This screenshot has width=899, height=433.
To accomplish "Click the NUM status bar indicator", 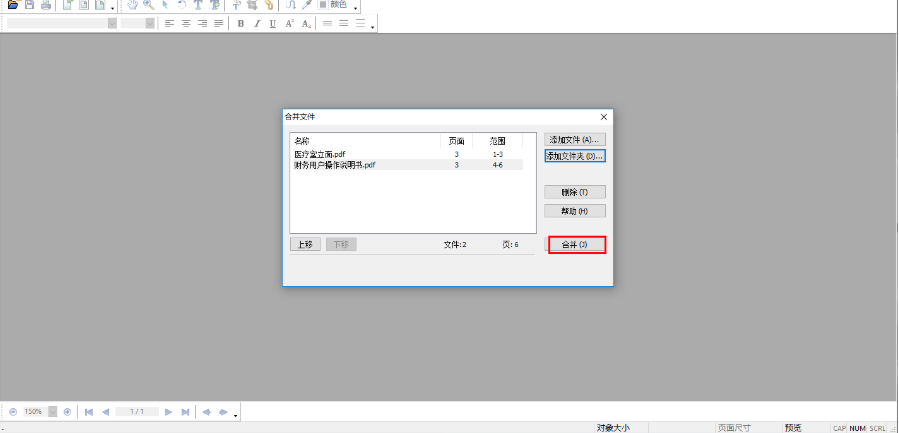I will [x=857, y=428].
